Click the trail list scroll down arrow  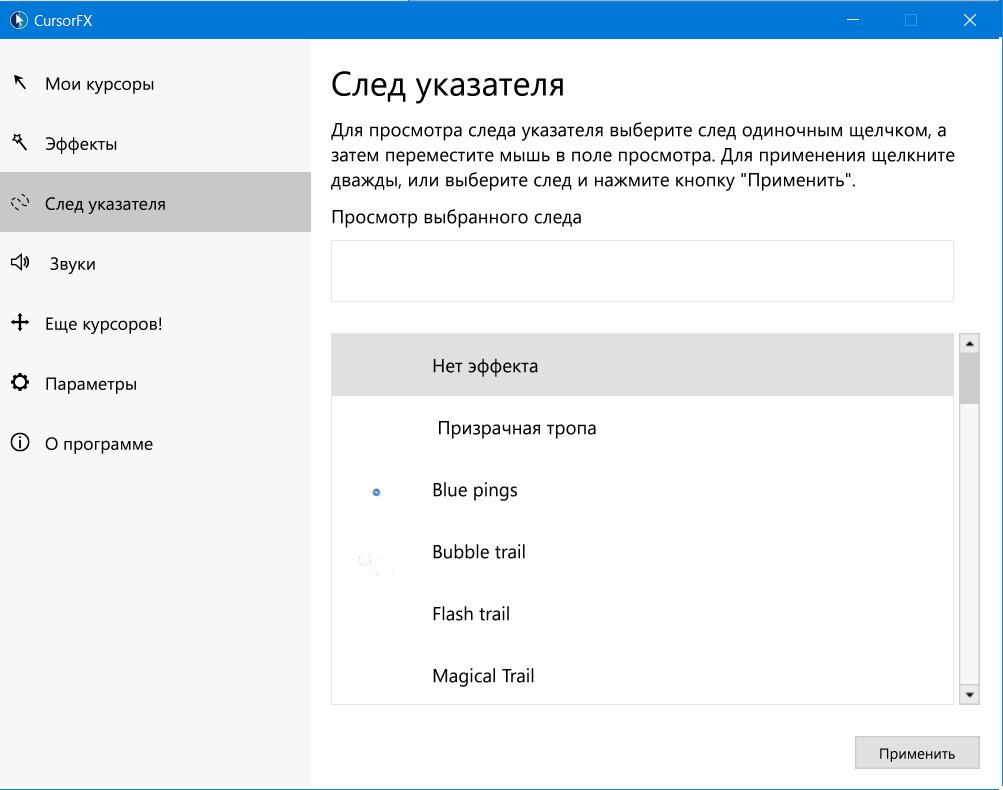click(x=970, y=694)
